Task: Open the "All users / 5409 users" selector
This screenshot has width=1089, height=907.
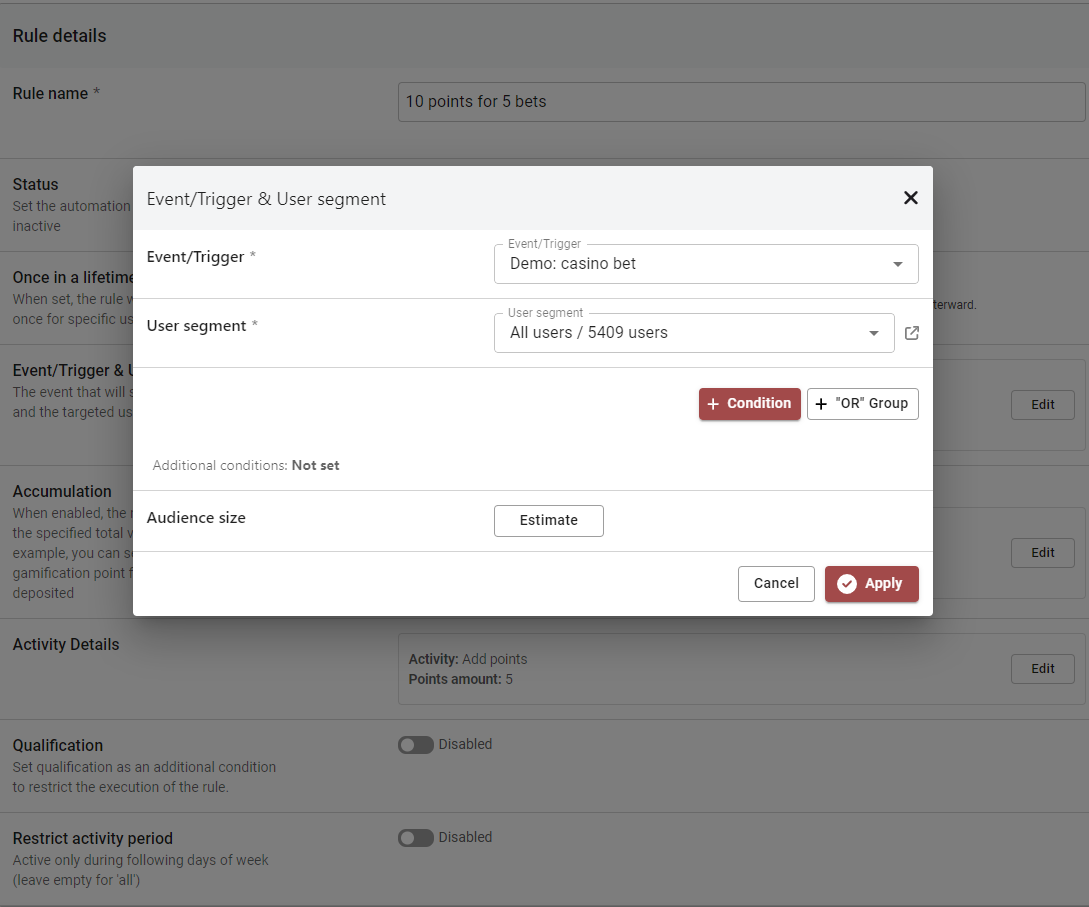Action: point(680,333)
